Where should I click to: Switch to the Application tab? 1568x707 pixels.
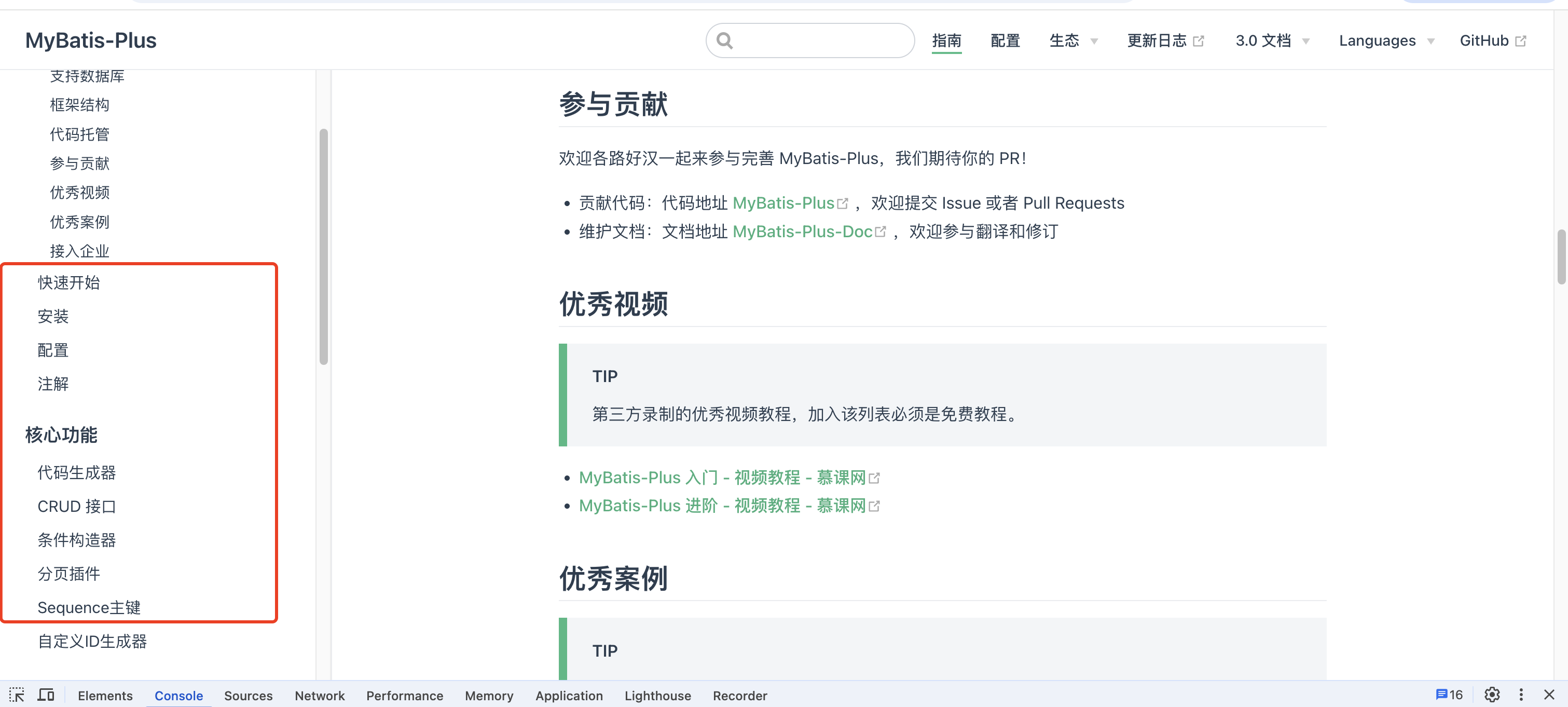pos(569,696)
